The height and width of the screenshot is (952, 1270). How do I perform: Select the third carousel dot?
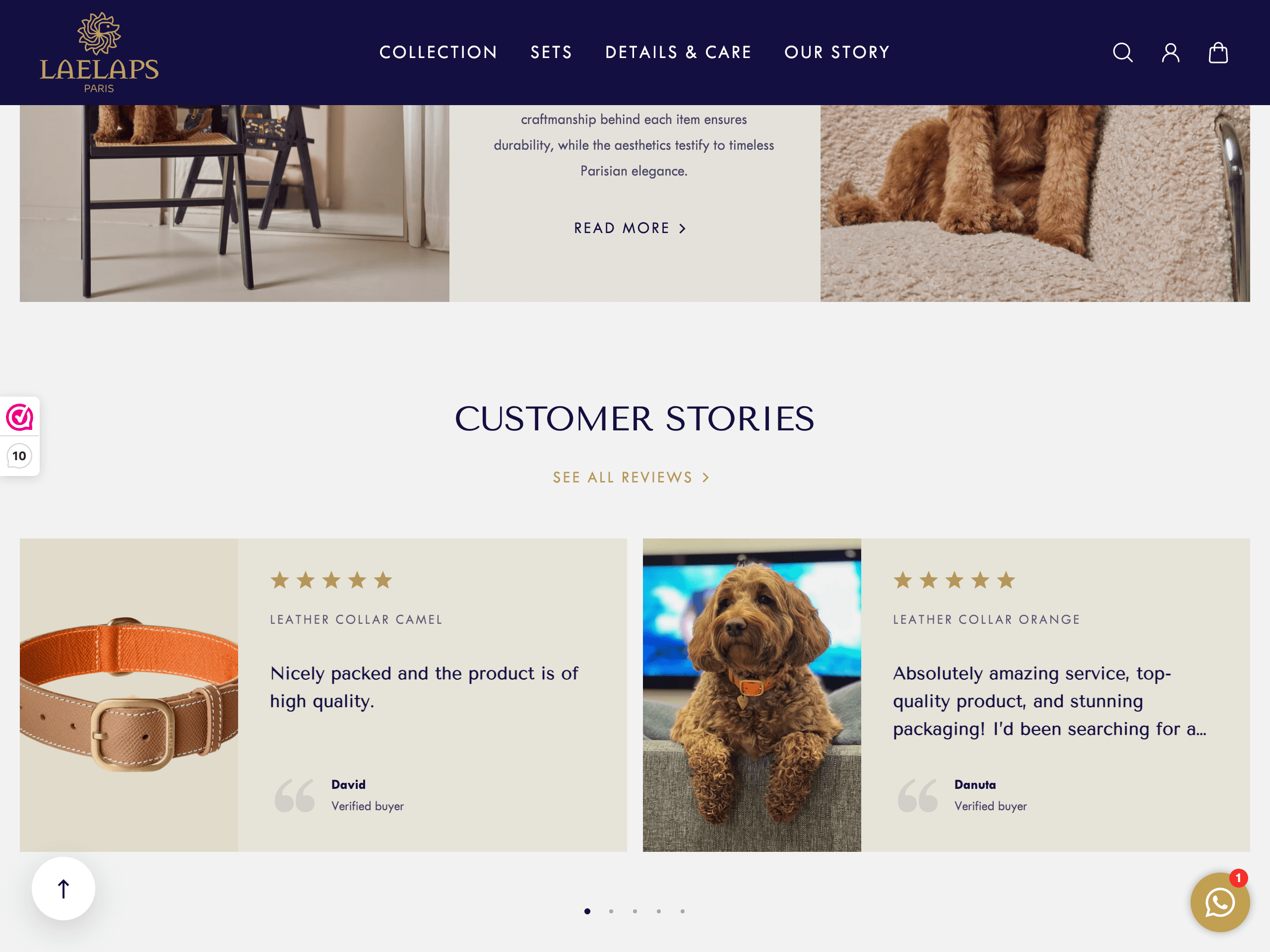point(635,911)
